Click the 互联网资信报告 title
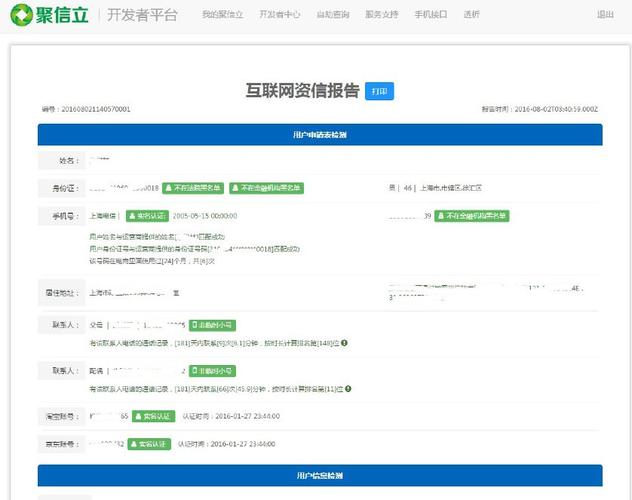The height and width of the screenshot is (500, 632). coord(303,91)
